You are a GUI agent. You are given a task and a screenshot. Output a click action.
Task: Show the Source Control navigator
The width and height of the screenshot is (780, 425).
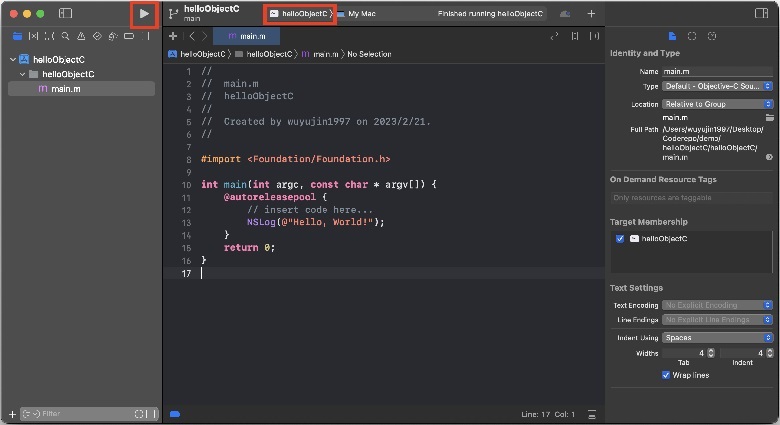33,36
